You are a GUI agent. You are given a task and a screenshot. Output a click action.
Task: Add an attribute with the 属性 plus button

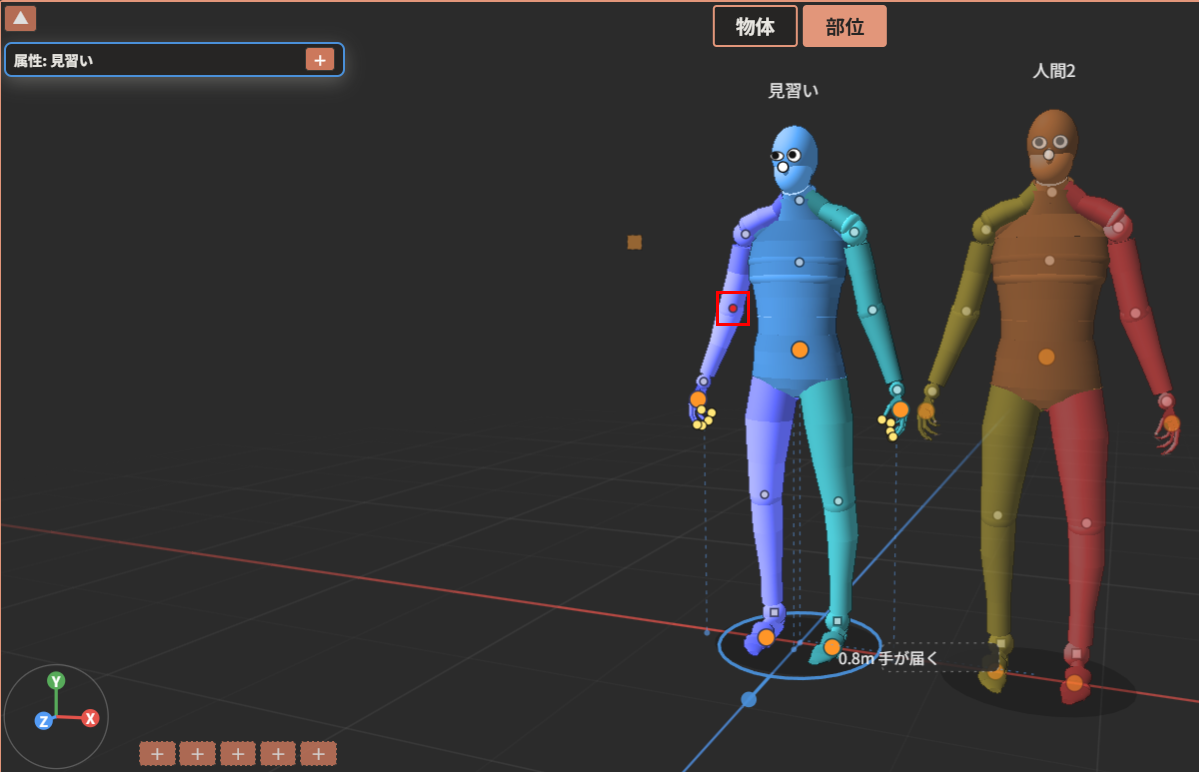(320, 60)
